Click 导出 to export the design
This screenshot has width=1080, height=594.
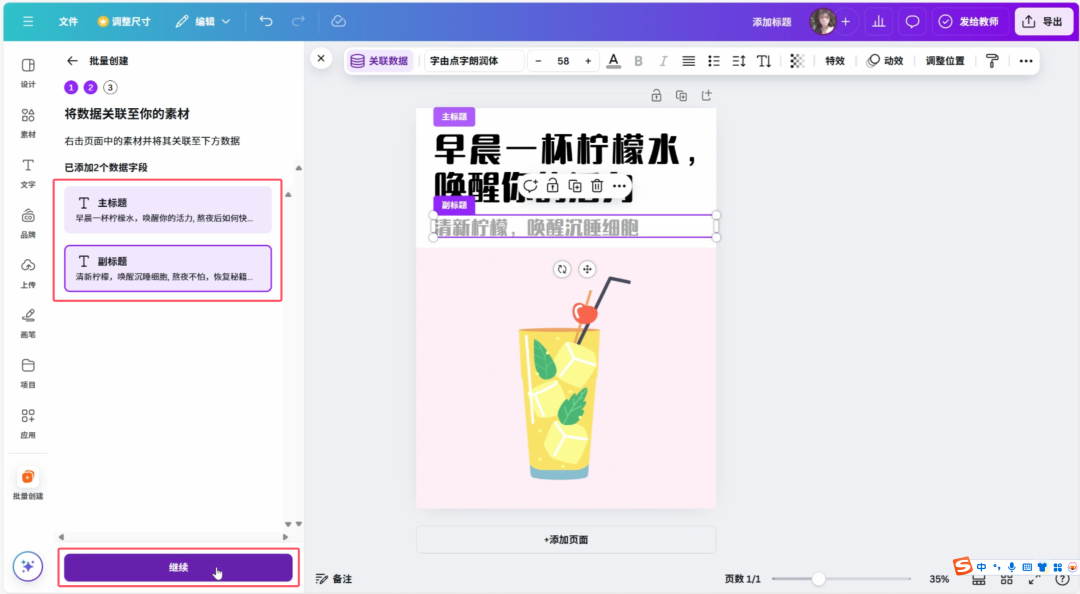[x=1043, y=21]
